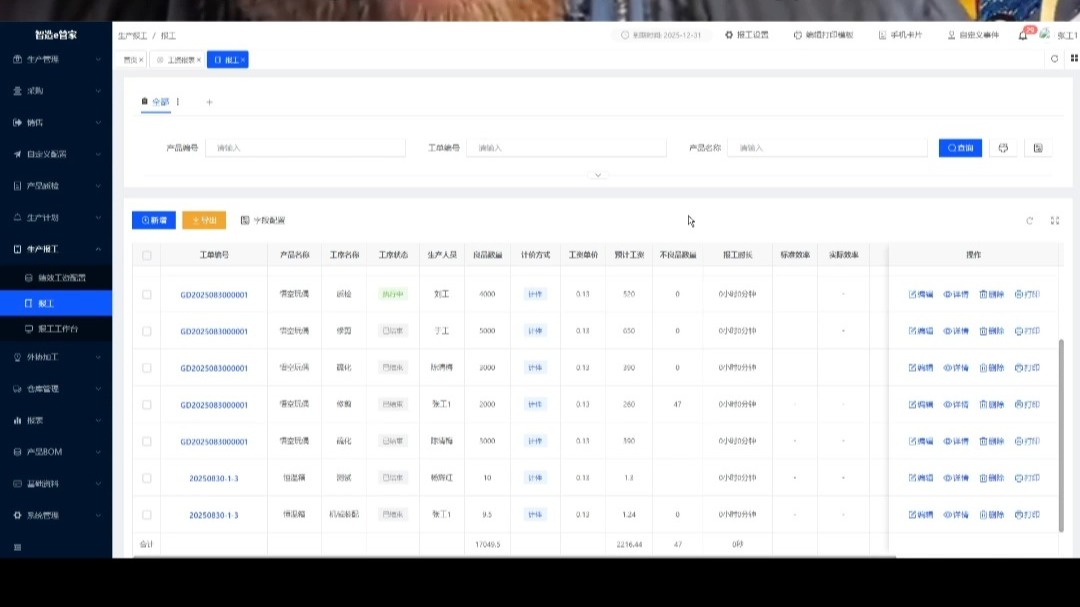Collapse sidebar with the bottom menu icon
1080x607 pixels.
(x=17, y=547)
